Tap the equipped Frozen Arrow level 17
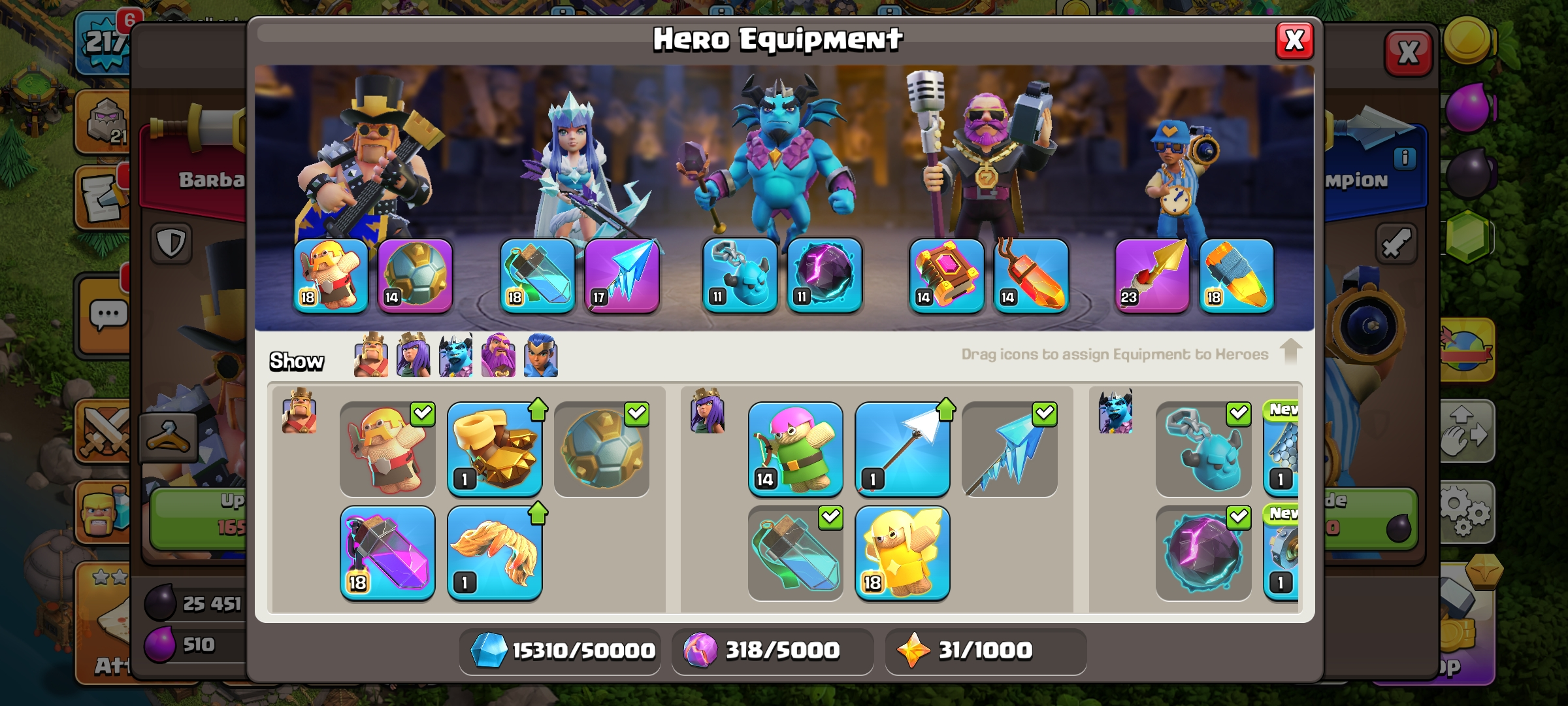The height and width of the screenshot is (706, 1568). pyautogui.click(x=622, y=276)
